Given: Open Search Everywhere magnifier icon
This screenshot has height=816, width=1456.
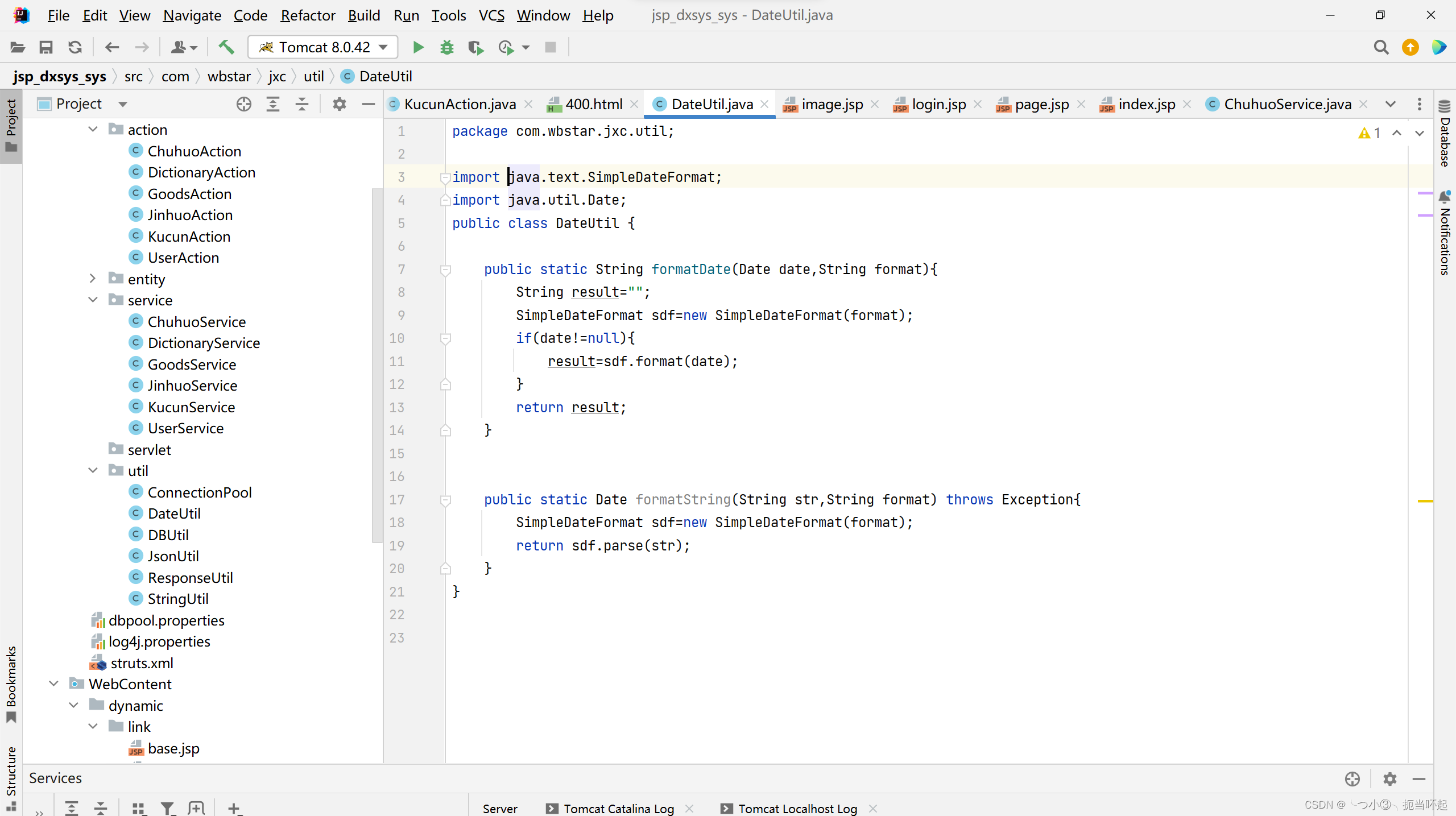Looking at the screenshot, I should coord(1381,47).
